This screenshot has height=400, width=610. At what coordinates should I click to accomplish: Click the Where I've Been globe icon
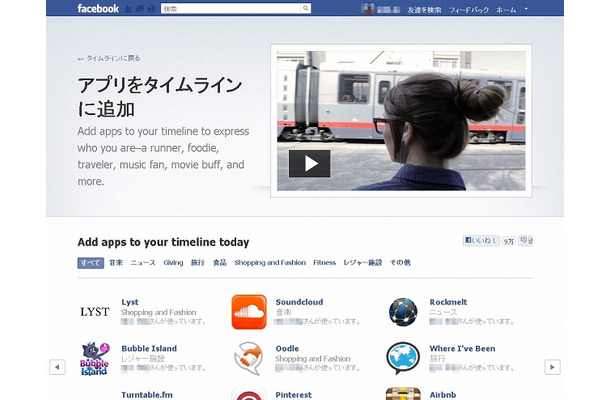pos(403,358)
